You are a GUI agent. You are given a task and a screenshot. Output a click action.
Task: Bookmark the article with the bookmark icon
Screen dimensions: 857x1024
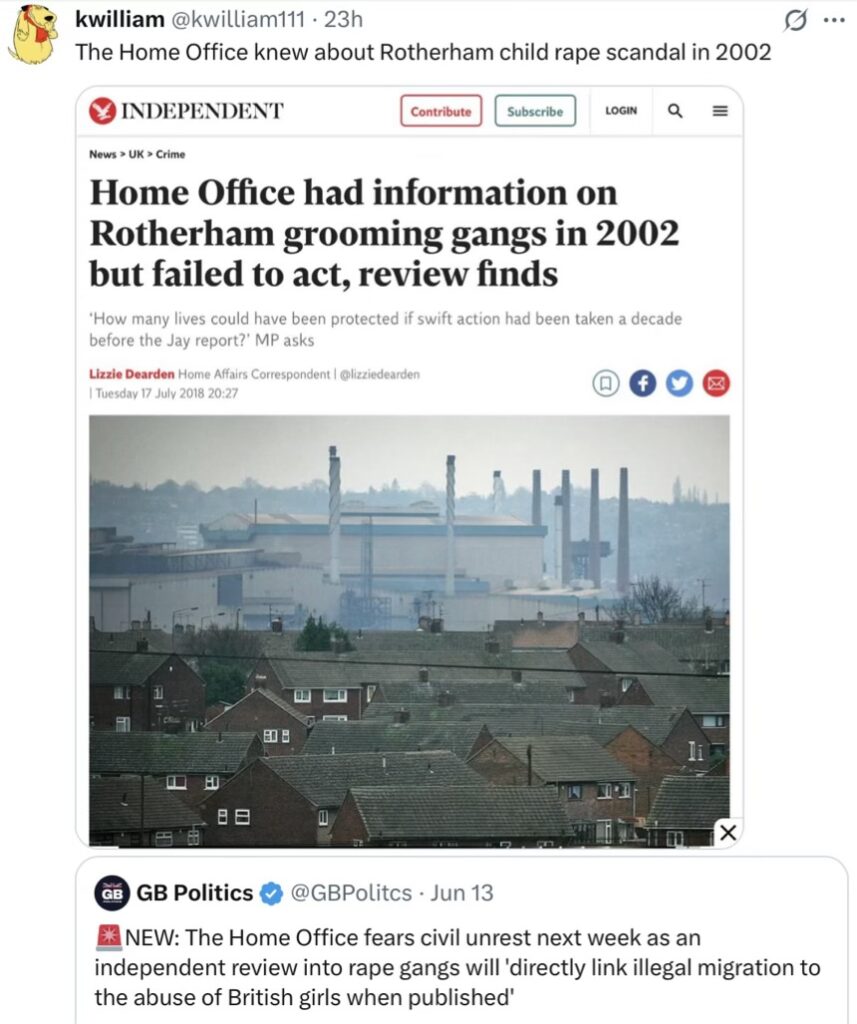[x=606, y=383]
